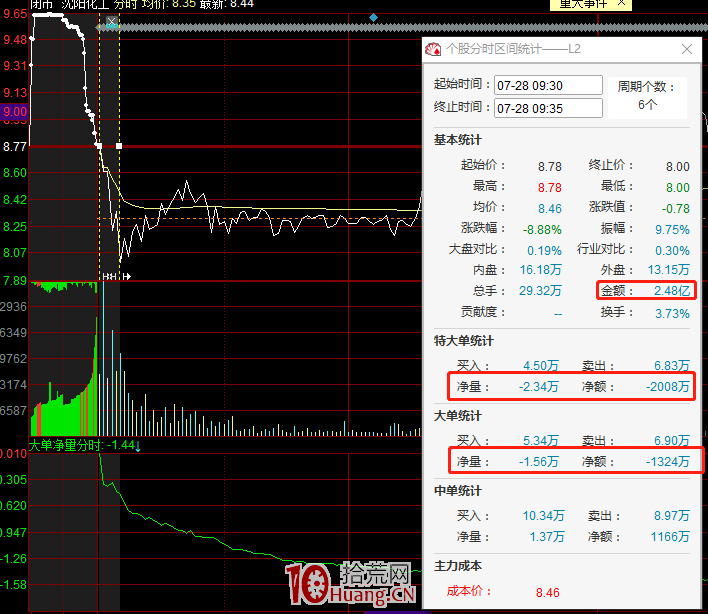Grab the right white square range handle
708x614 pixels.
[x=119, y=146]
